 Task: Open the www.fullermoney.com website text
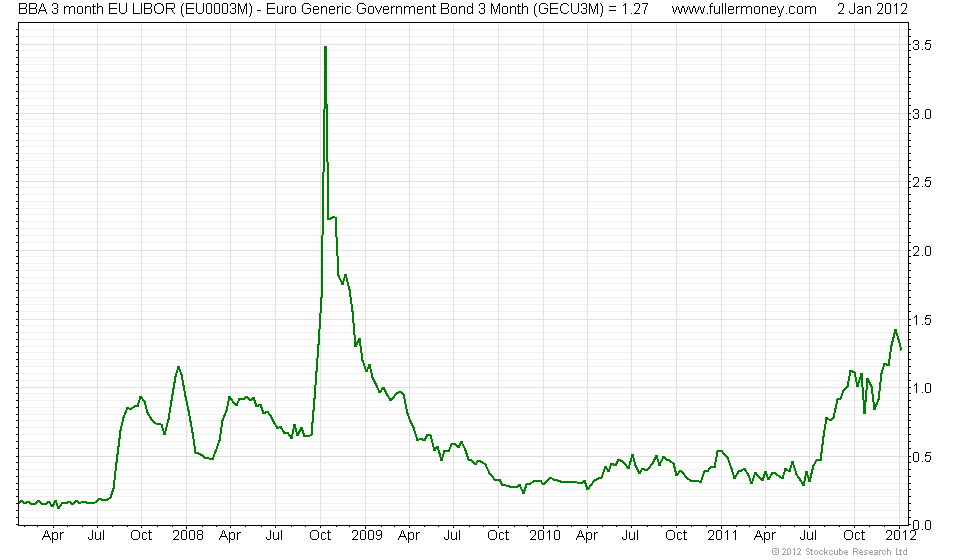744,9
